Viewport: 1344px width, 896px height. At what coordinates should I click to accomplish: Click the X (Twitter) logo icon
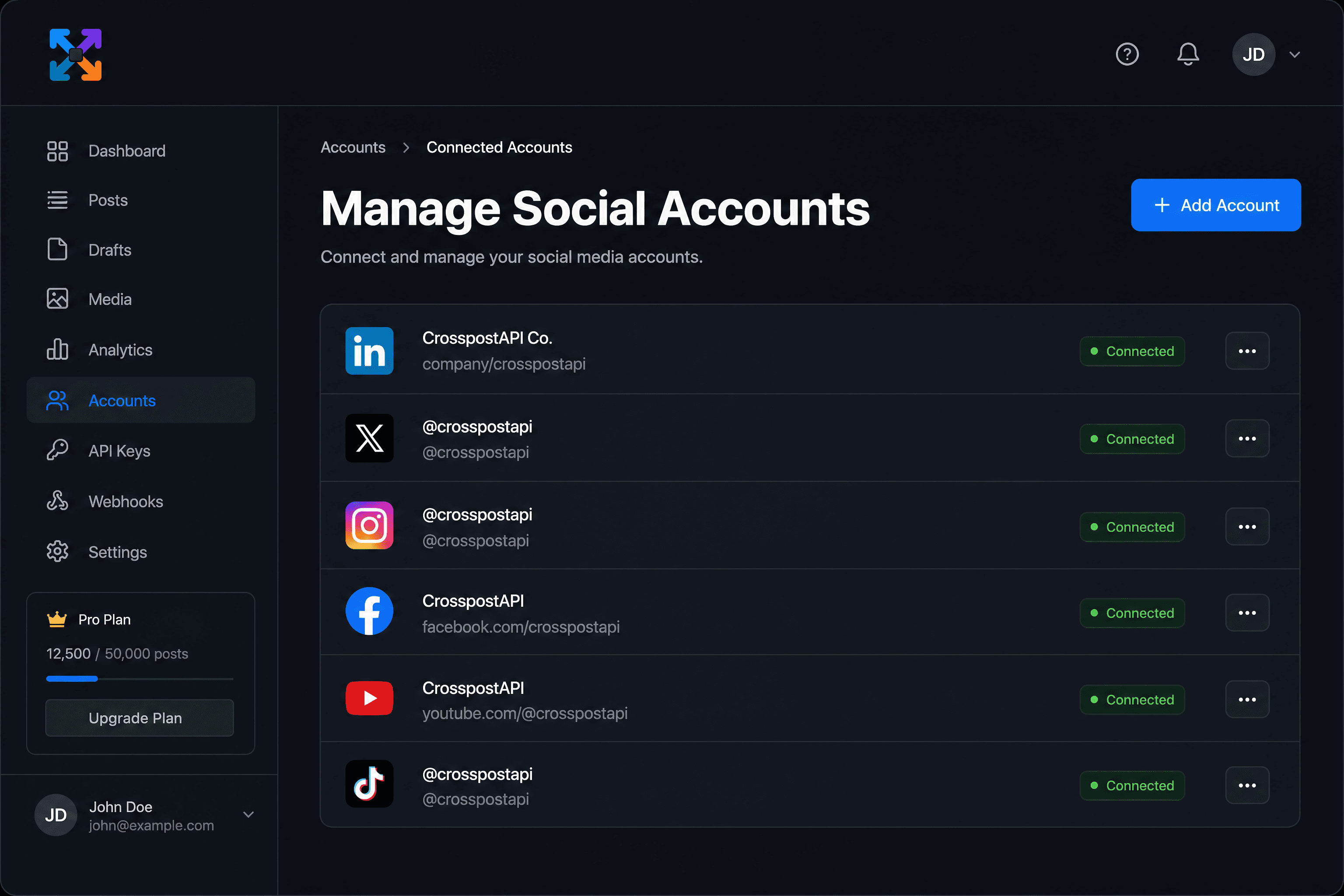click(x=369, y=438)
